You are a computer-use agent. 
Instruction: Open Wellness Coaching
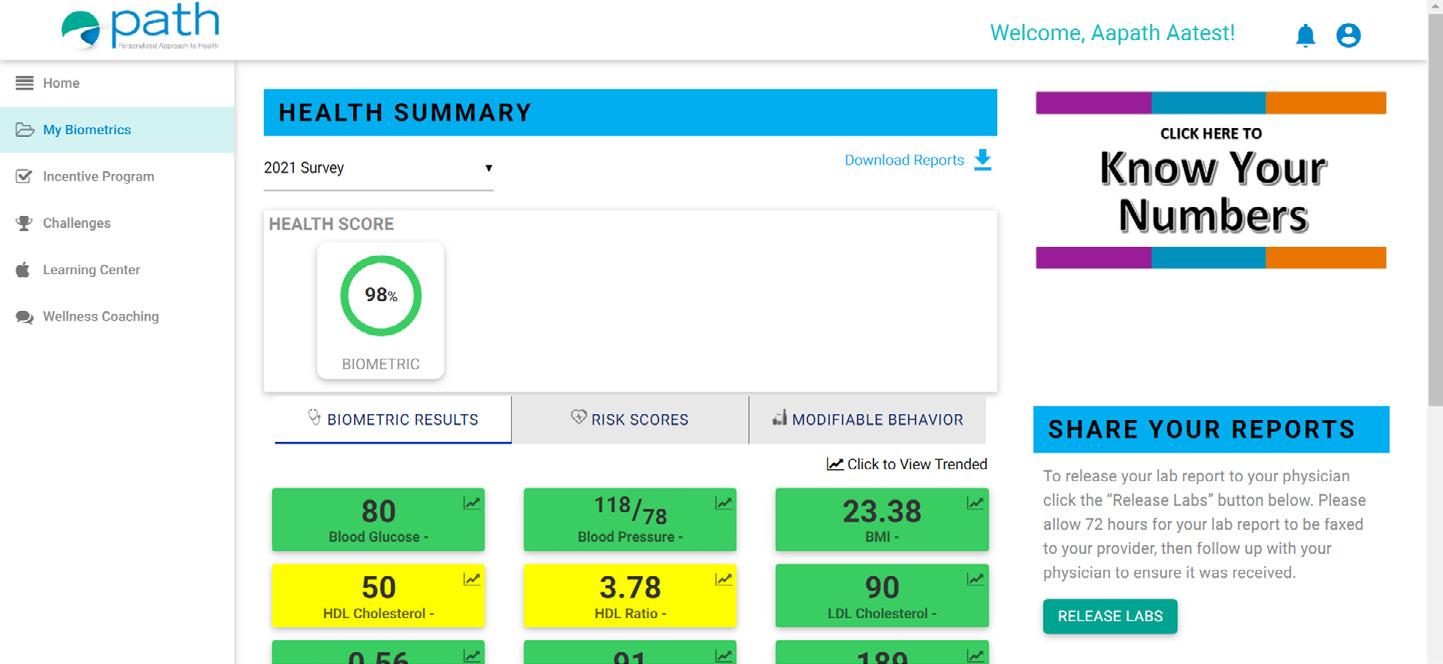coord(117,316)
